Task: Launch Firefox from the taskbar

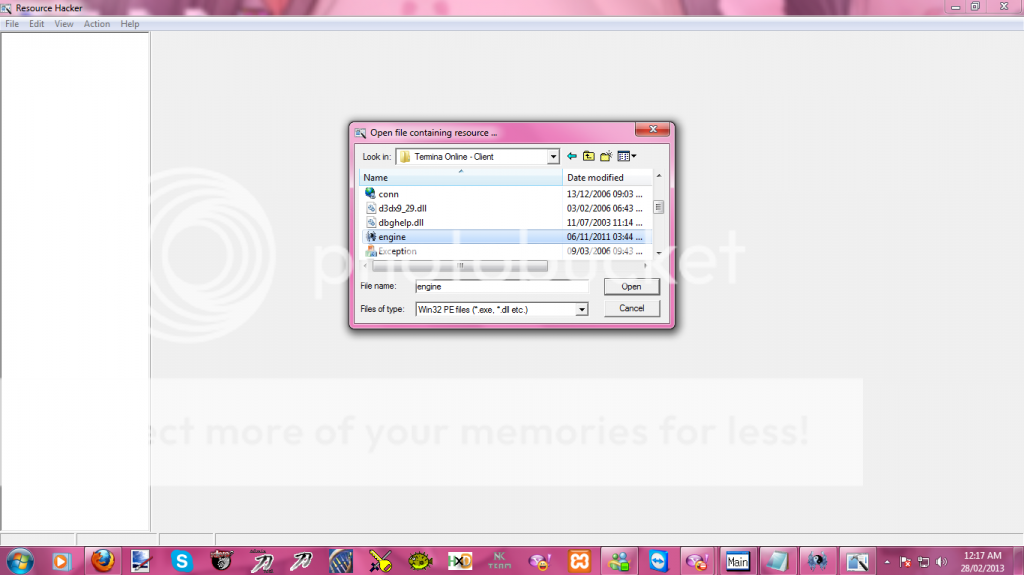Action: [x=102, y=560]
